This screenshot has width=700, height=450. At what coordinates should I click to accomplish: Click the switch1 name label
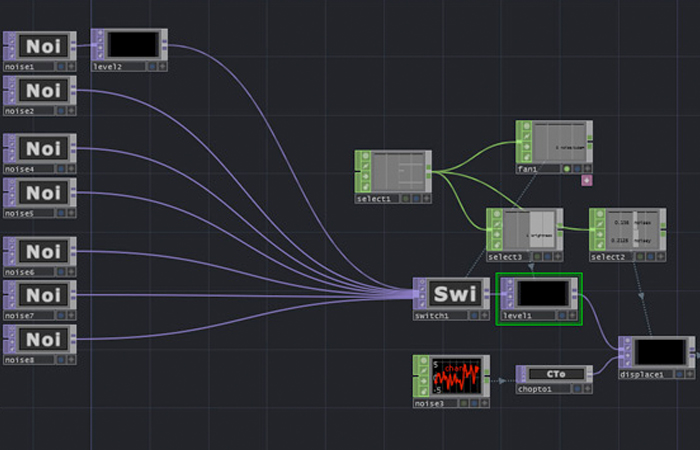tap(431, 316)
